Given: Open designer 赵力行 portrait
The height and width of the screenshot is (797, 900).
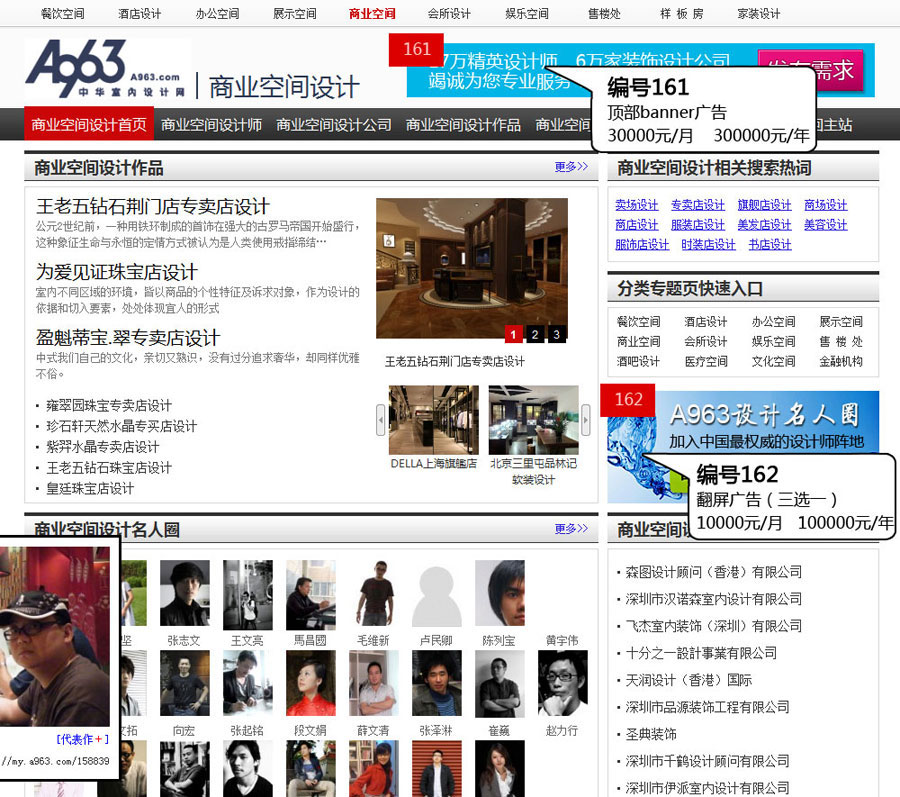Looking at the screenshot, I should pyautogui.click(x=562, y=683).
